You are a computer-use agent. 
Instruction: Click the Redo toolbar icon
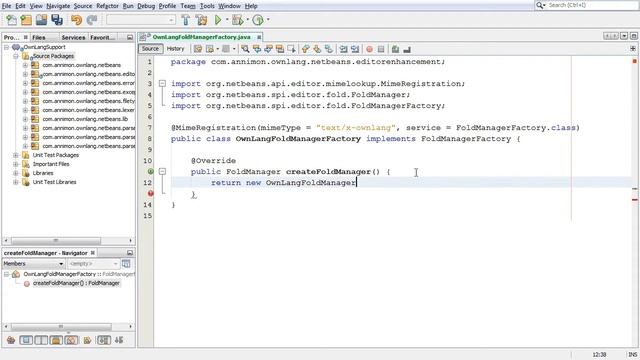[x=92, y=20]
